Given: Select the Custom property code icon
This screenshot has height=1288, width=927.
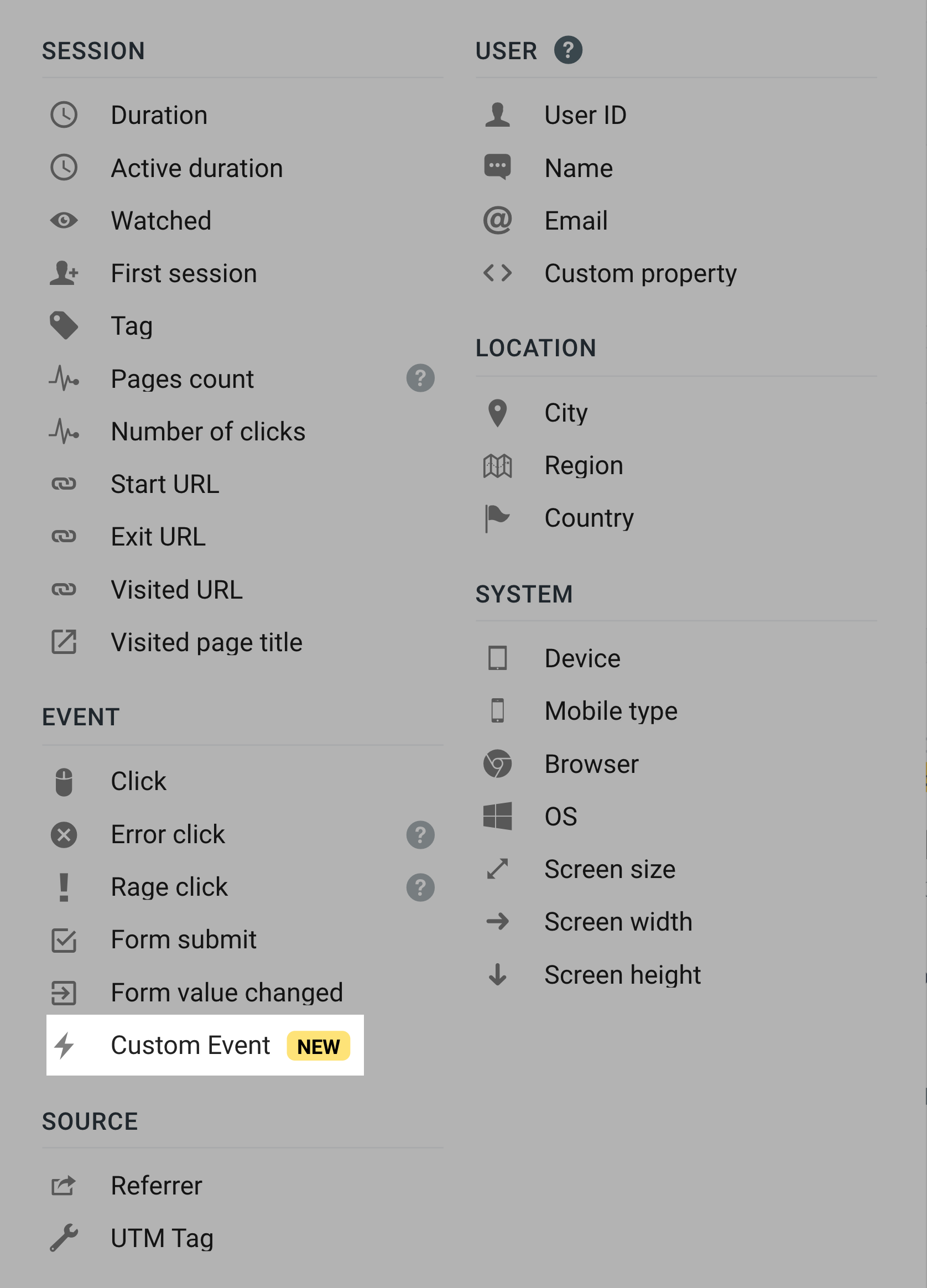Looking at the screenshot, I should 497,273.
